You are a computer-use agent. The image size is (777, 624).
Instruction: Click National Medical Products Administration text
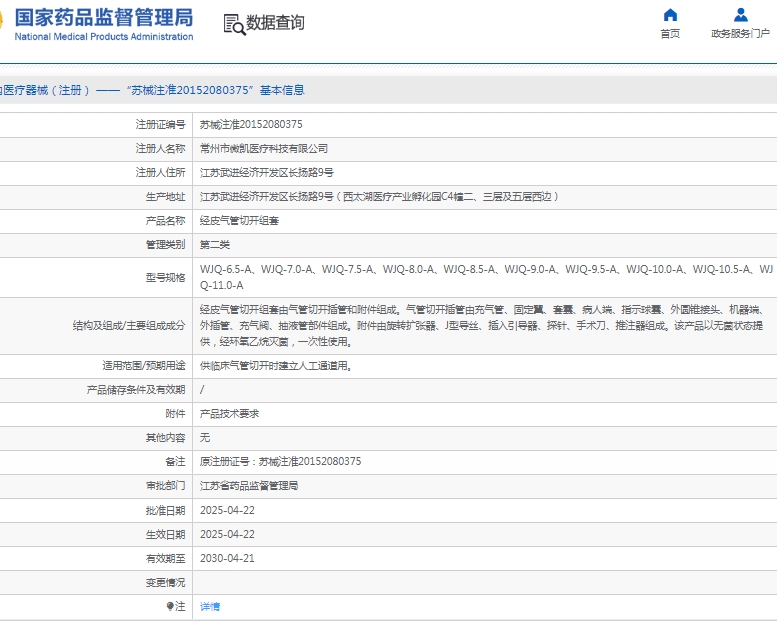[x=104, y=37]
